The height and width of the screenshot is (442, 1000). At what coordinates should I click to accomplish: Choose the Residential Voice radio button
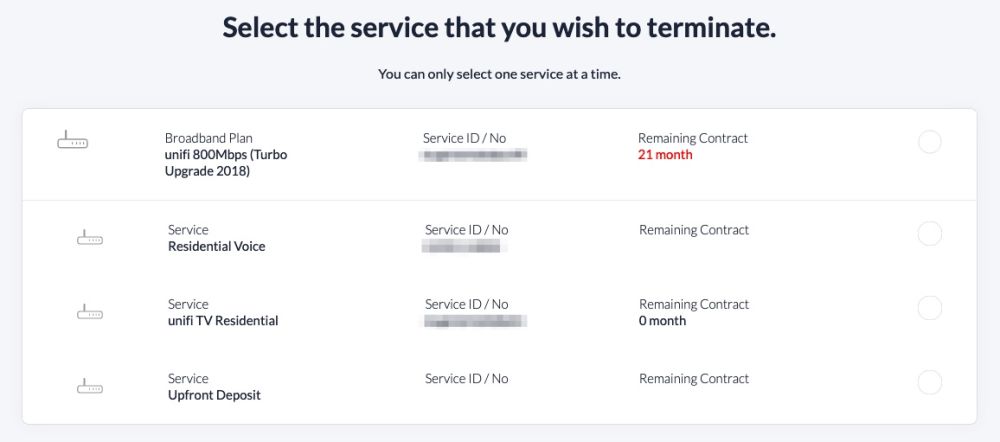pyautogui.click(x=929, y=234)
